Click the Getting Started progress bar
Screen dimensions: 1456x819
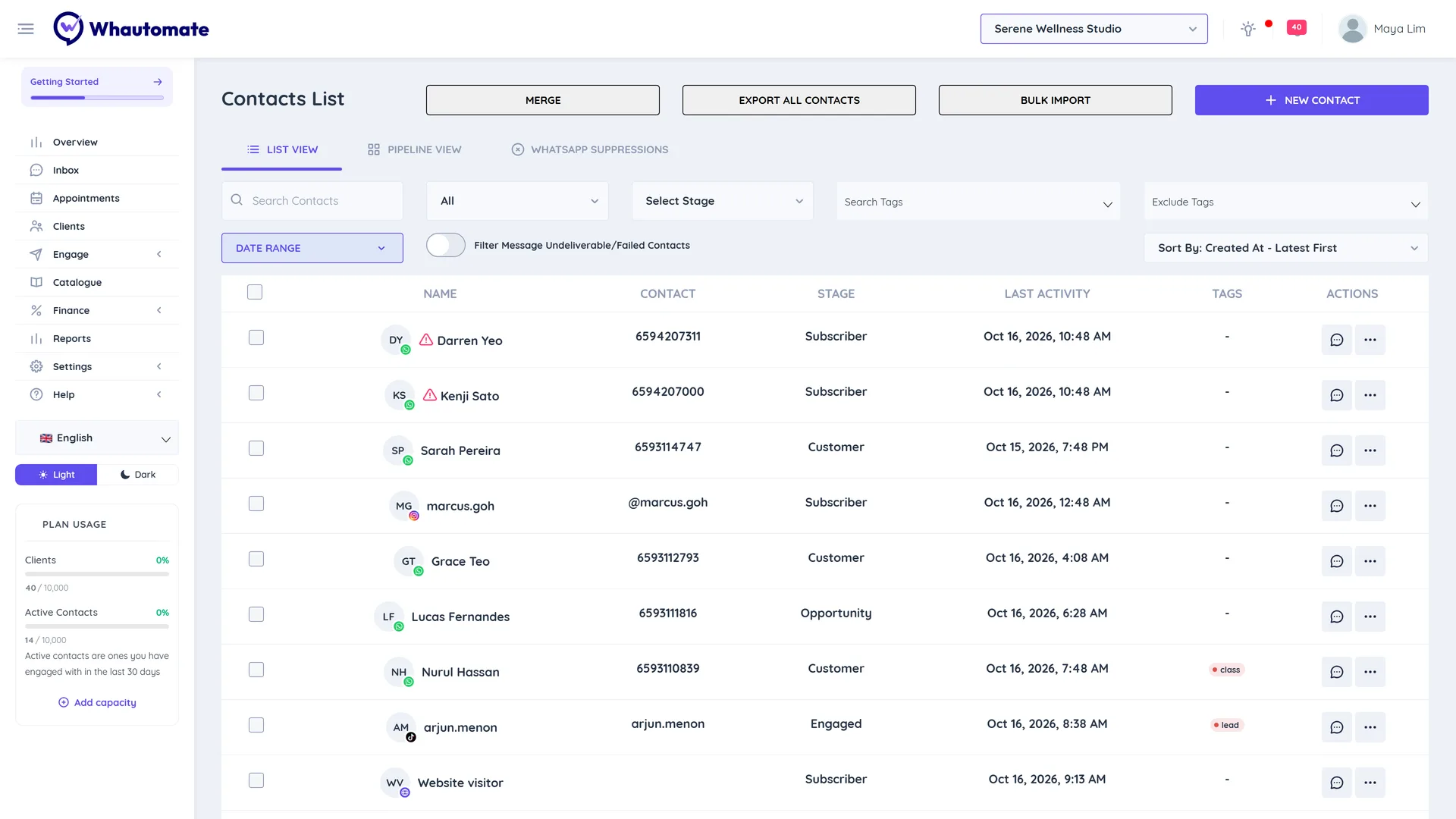click(97, 98)
